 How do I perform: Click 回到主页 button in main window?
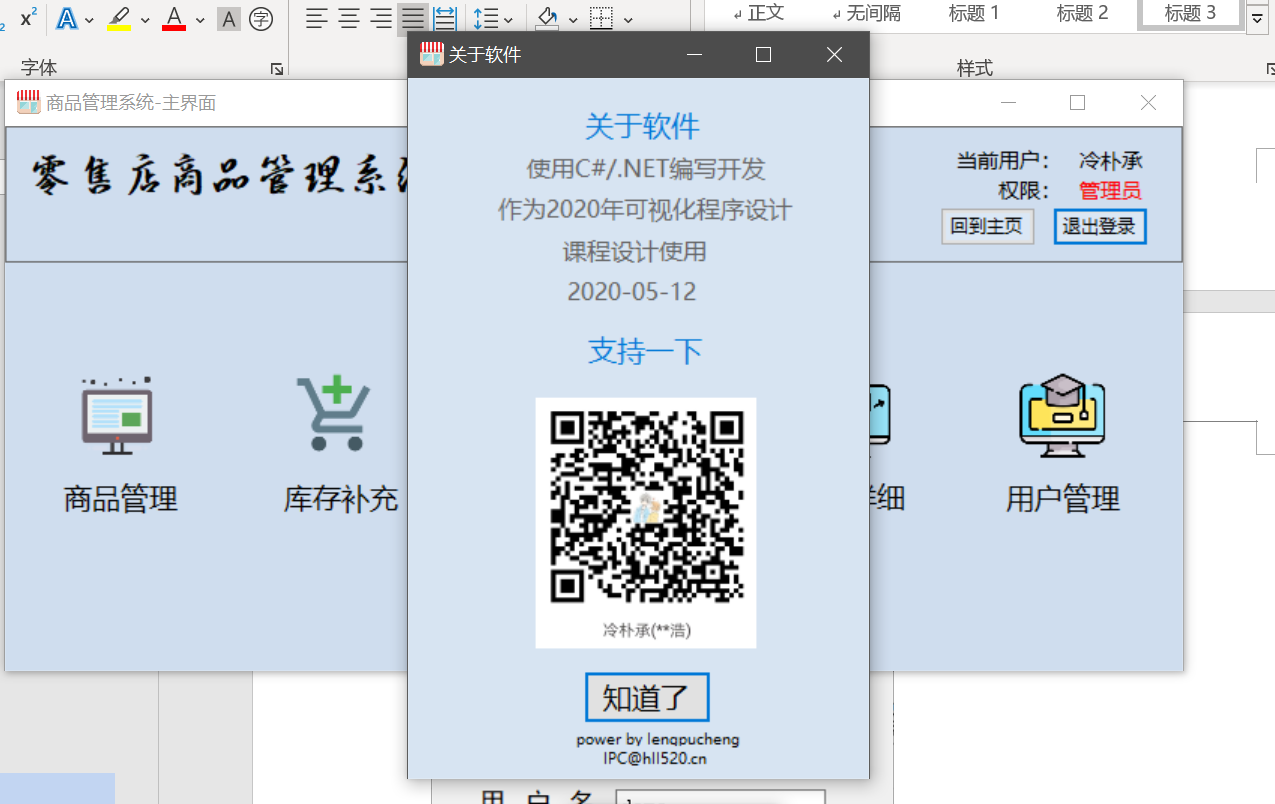[x=987, y=226]
